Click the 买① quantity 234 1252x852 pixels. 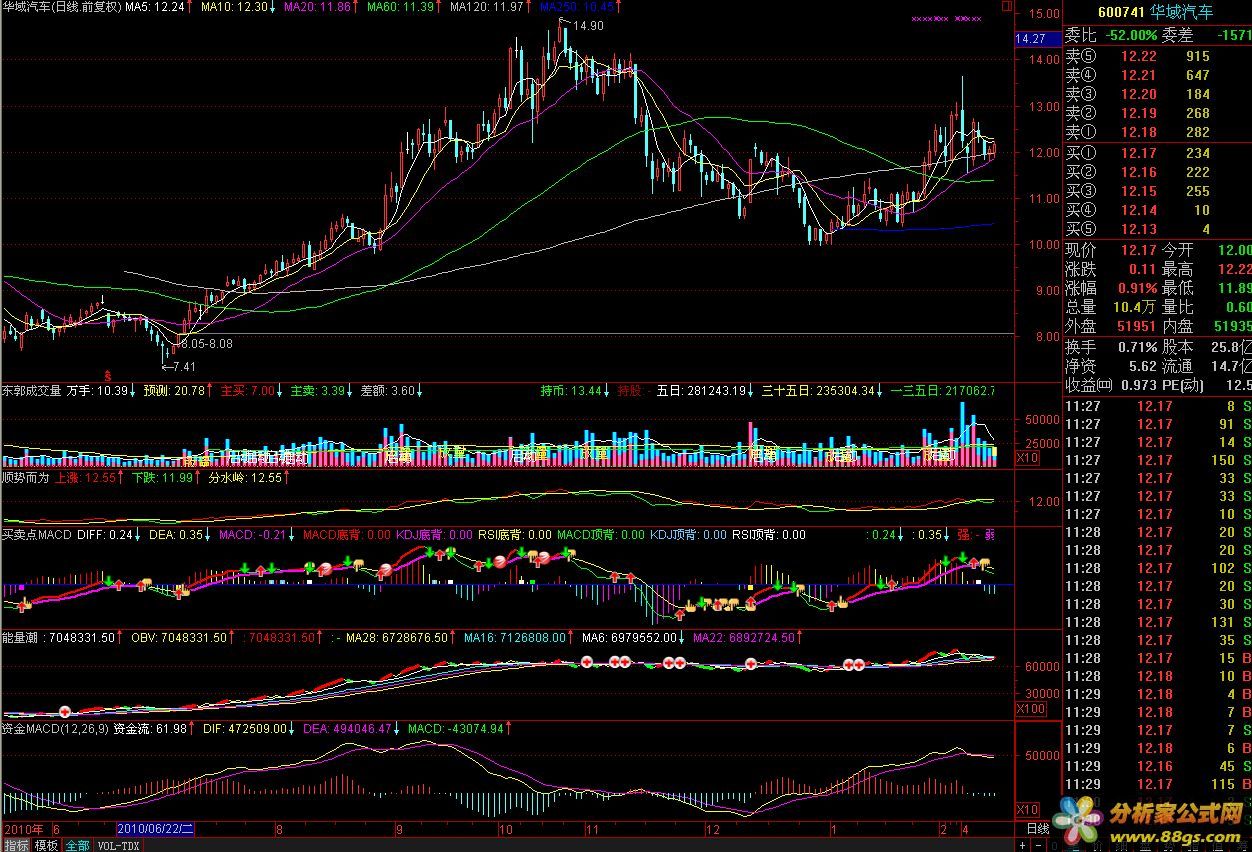pos(1197,153)
